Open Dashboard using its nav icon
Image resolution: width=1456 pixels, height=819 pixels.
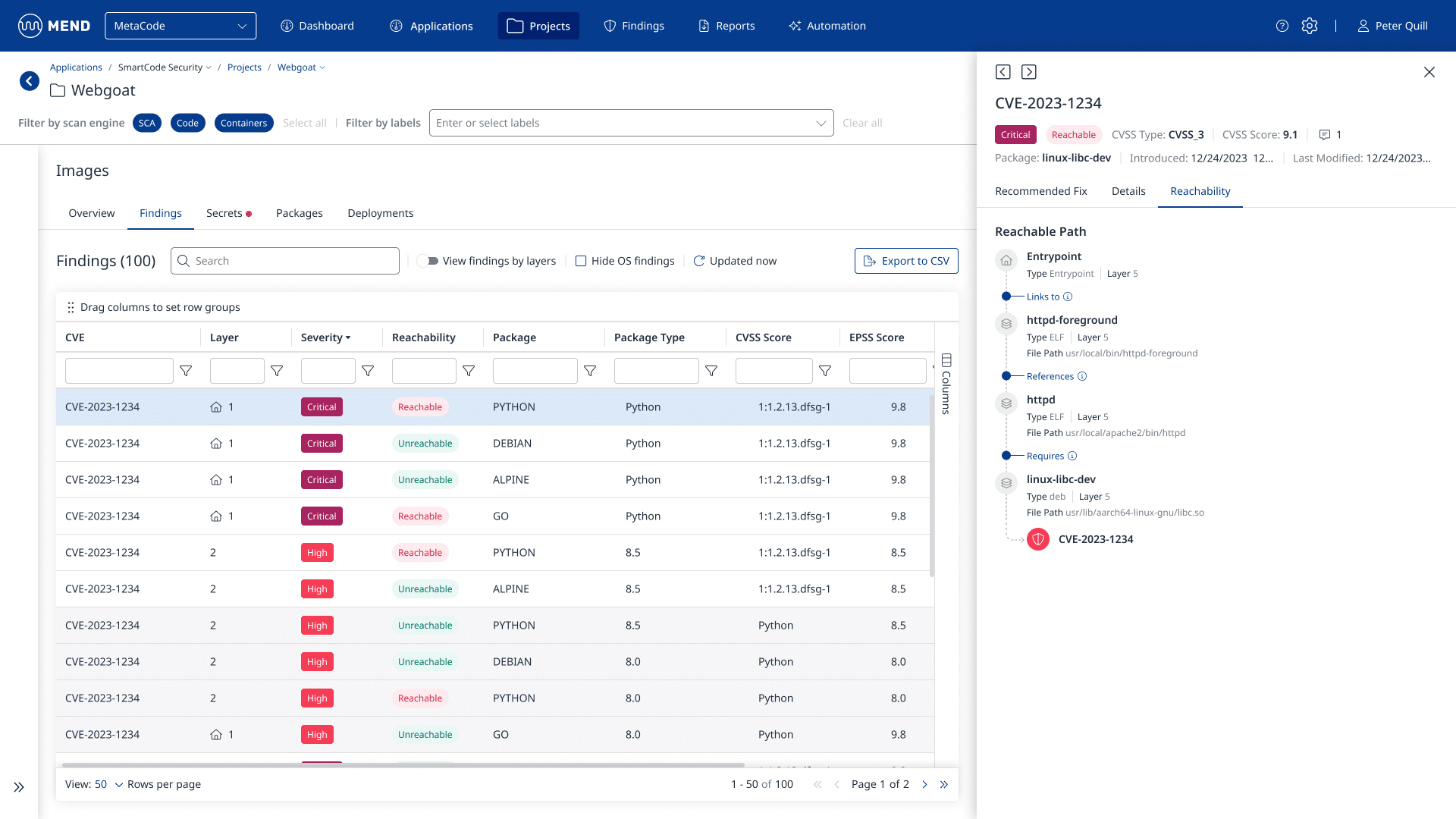click(287, 25)
